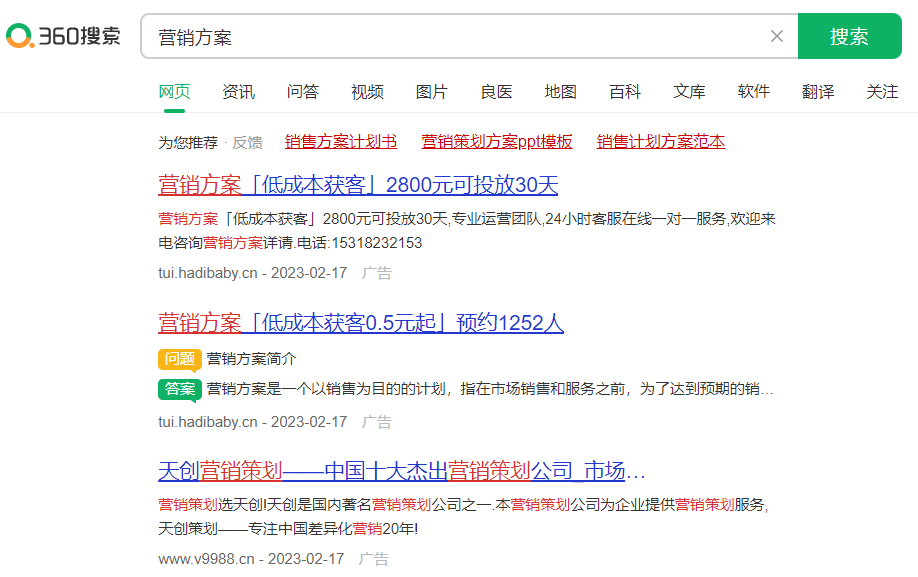Click the tui.hadibaby.cn source link
This screenshot has width=918, height=577.
210,272
